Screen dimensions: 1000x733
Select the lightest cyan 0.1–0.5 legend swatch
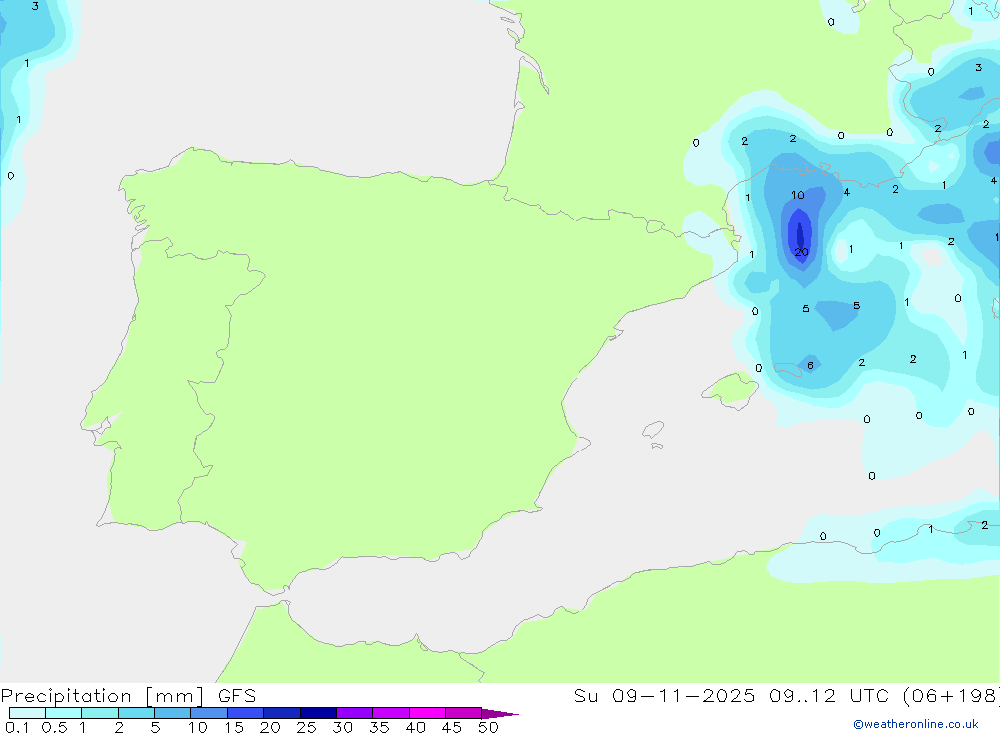point(27,713)
